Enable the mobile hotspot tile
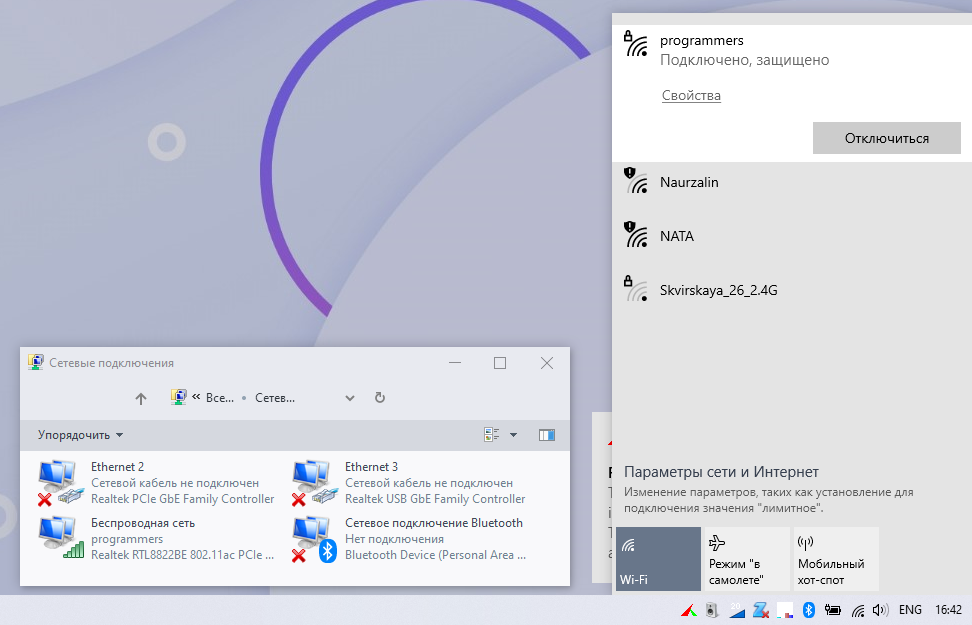The width and height of the screenshot is (972, 625). (835, 559)
